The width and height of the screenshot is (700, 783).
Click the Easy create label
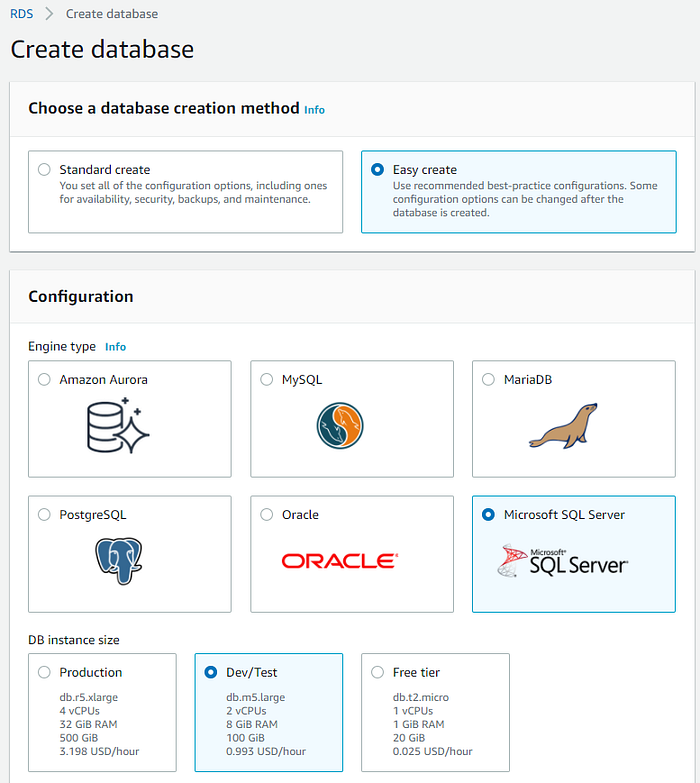point(425,170)
